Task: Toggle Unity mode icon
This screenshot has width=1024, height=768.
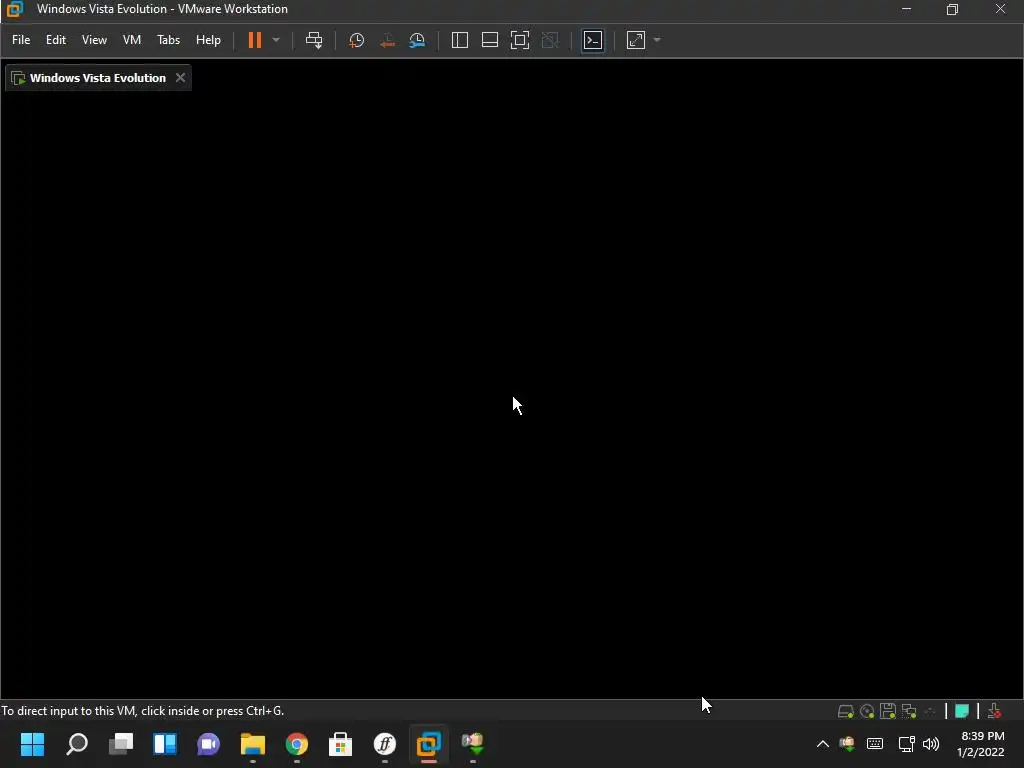Action: pos(551,40)
